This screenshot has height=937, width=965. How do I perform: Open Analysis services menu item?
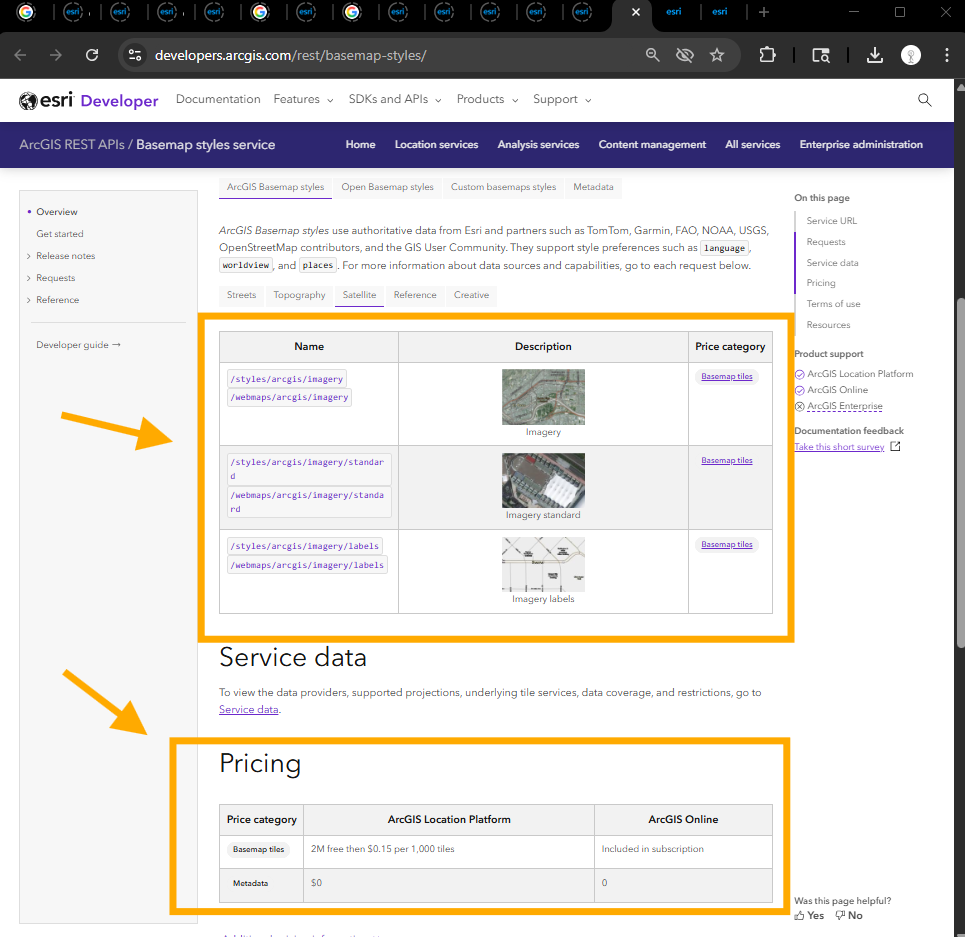539,145
